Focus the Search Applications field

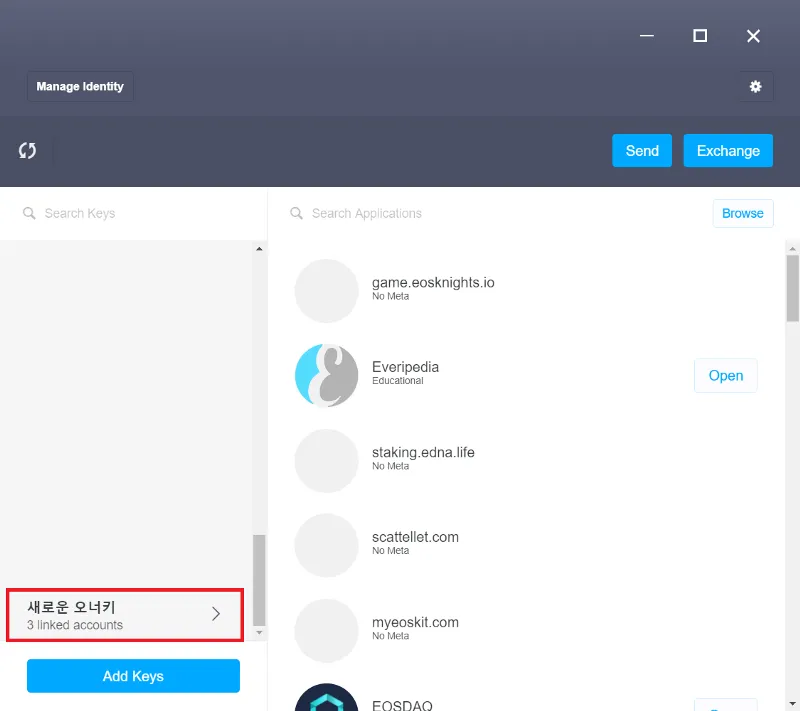click(x=490, y=213)
